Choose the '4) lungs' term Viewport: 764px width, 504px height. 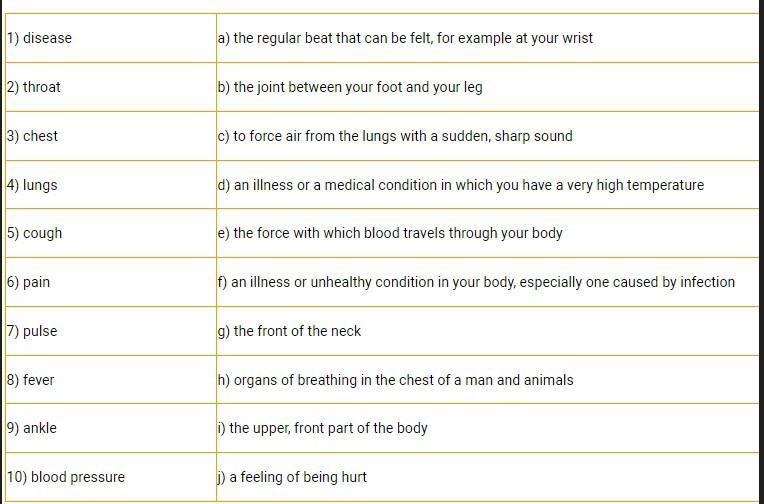[33, 185]
